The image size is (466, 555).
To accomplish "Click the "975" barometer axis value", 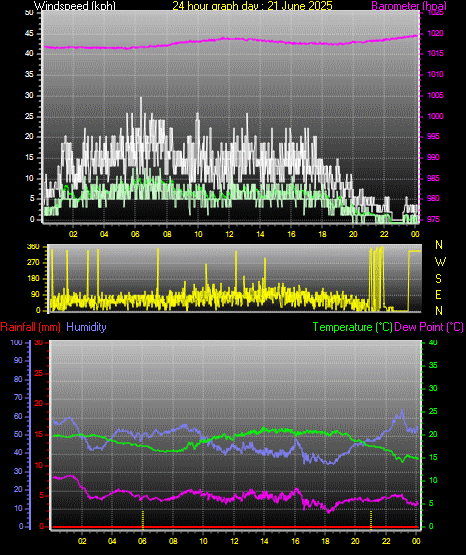I will coord(433,219).
